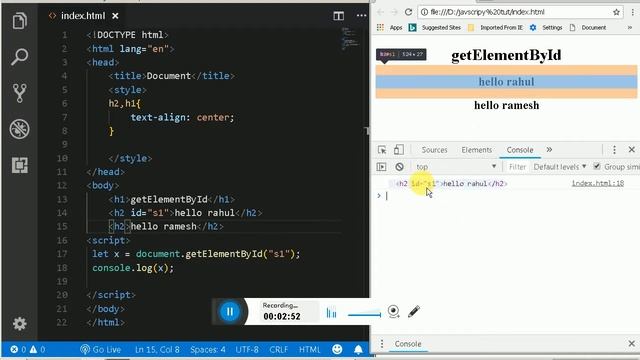The width and height of the screenshot is (640, 360).
Task: Open the Debug view icon
Action: point(19,129)
